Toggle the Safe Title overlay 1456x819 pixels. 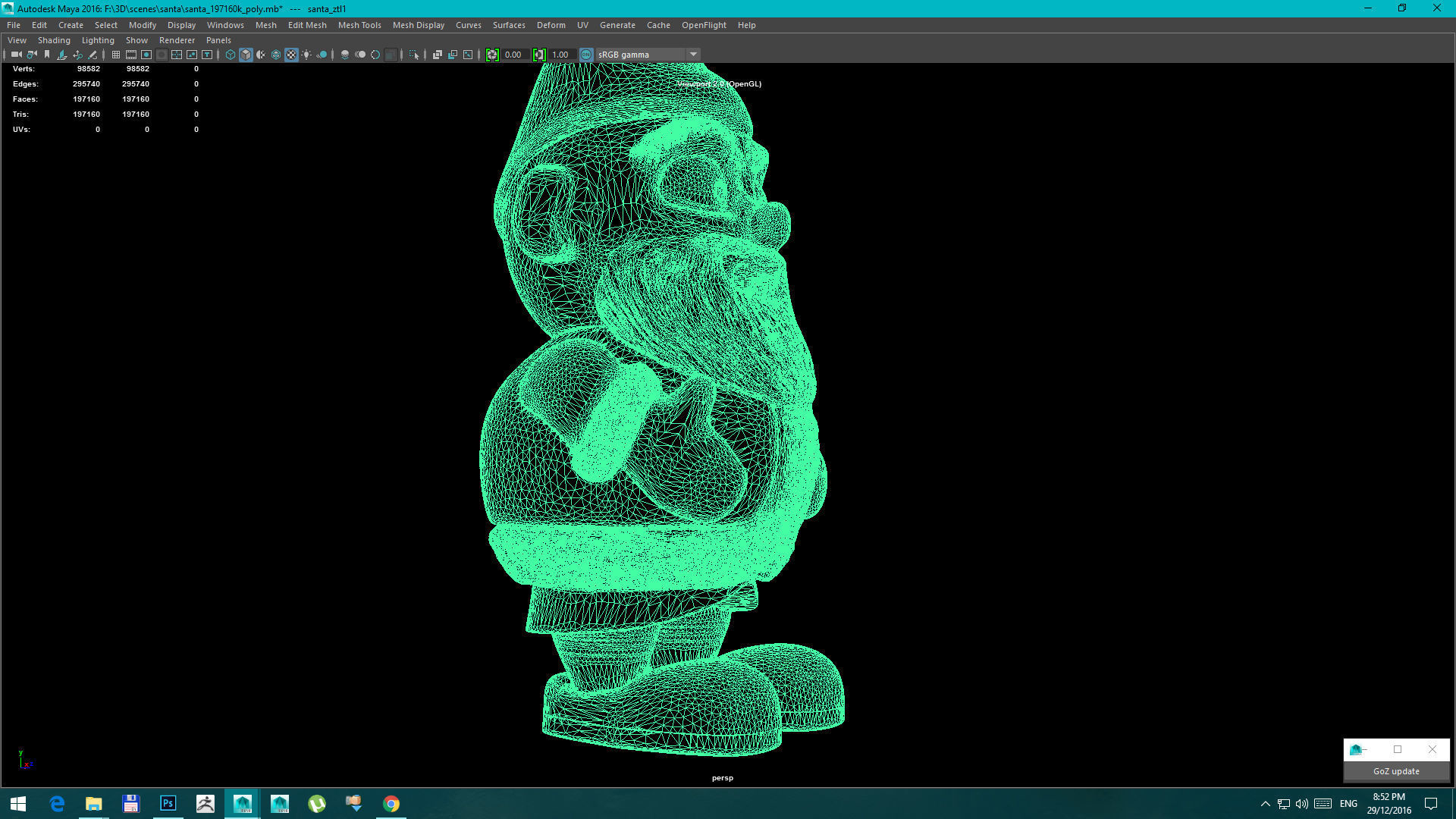pyautogui.click(x=207, y=55)
